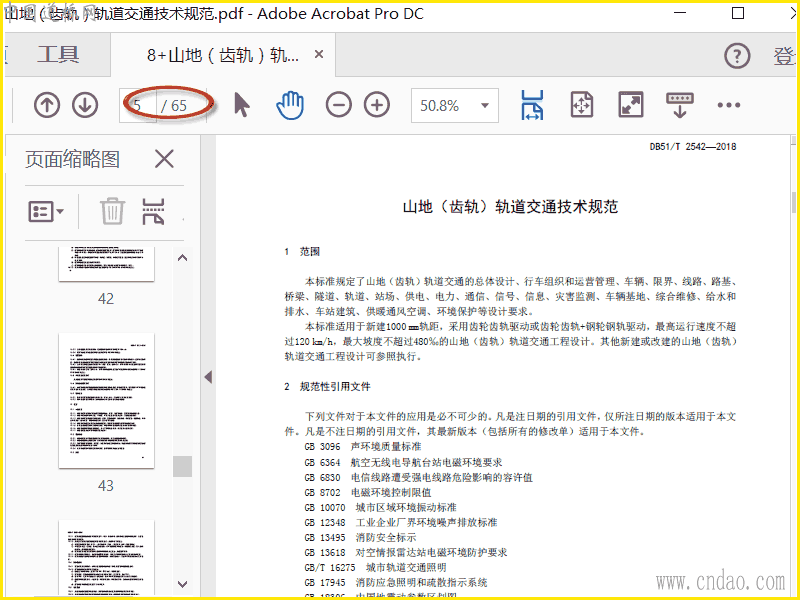The image size is (800, 600).
Task: Enable fit width scrolling mode
Action: point(532,105)
